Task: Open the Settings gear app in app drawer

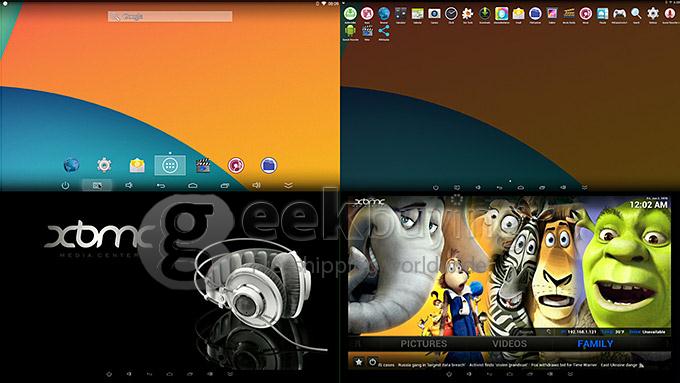Action: point(653,14)
